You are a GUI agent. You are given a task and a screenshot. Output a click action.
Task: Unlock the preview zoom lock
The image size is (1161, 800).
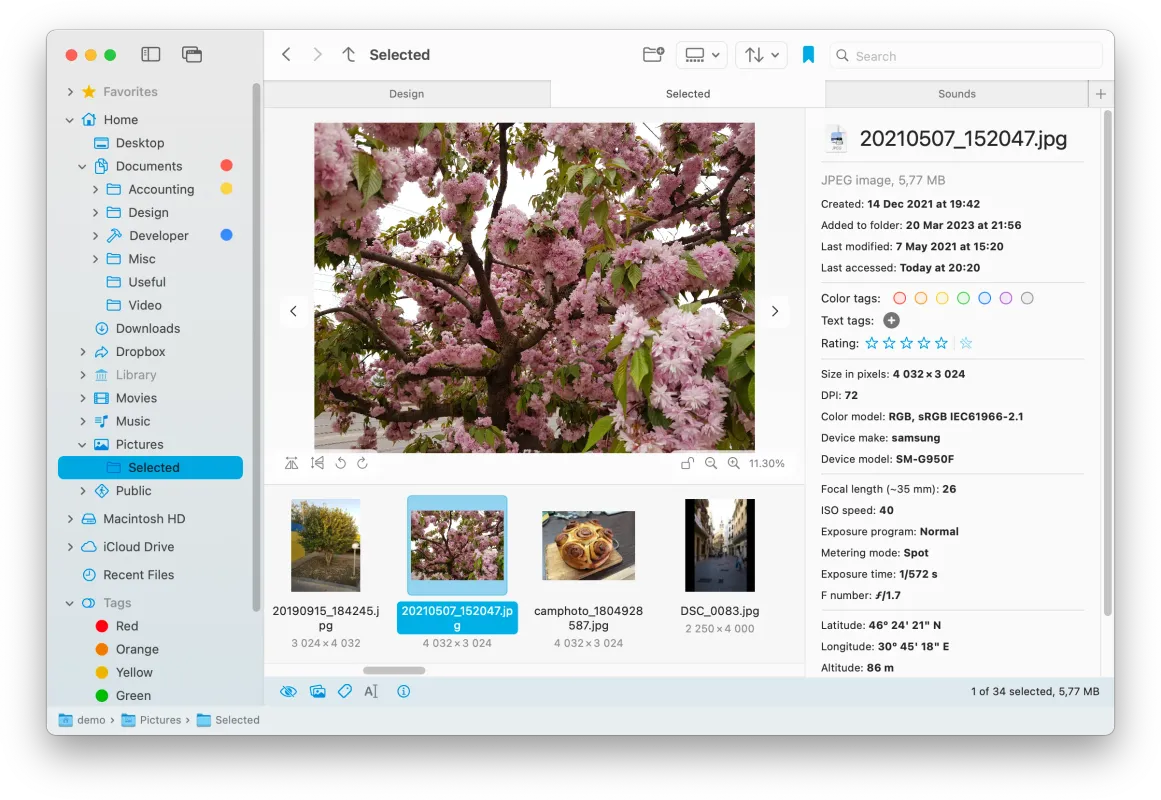coord(688,463)
